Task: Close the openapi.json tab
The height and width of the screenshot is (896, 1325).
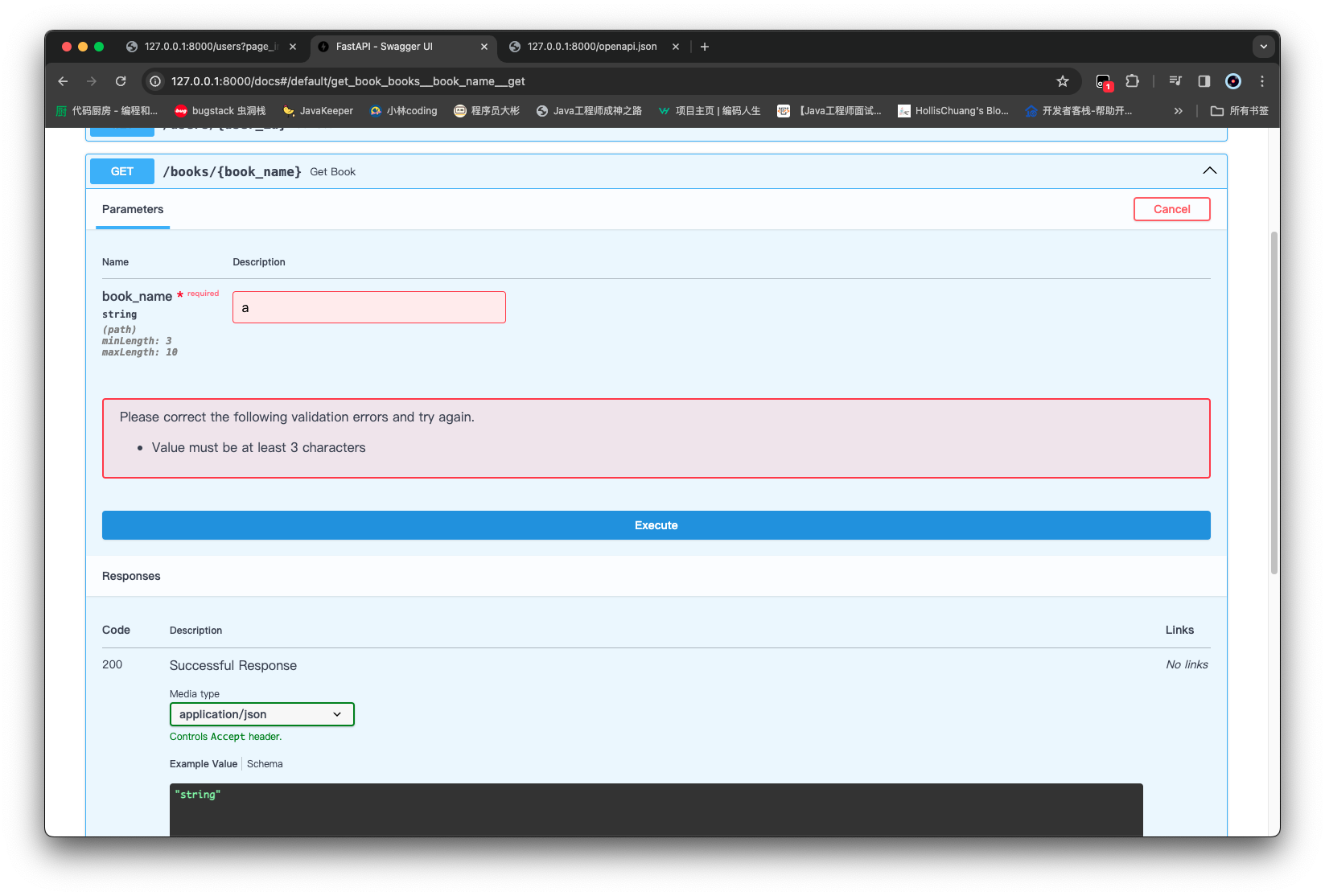Action: pos(676,47)
